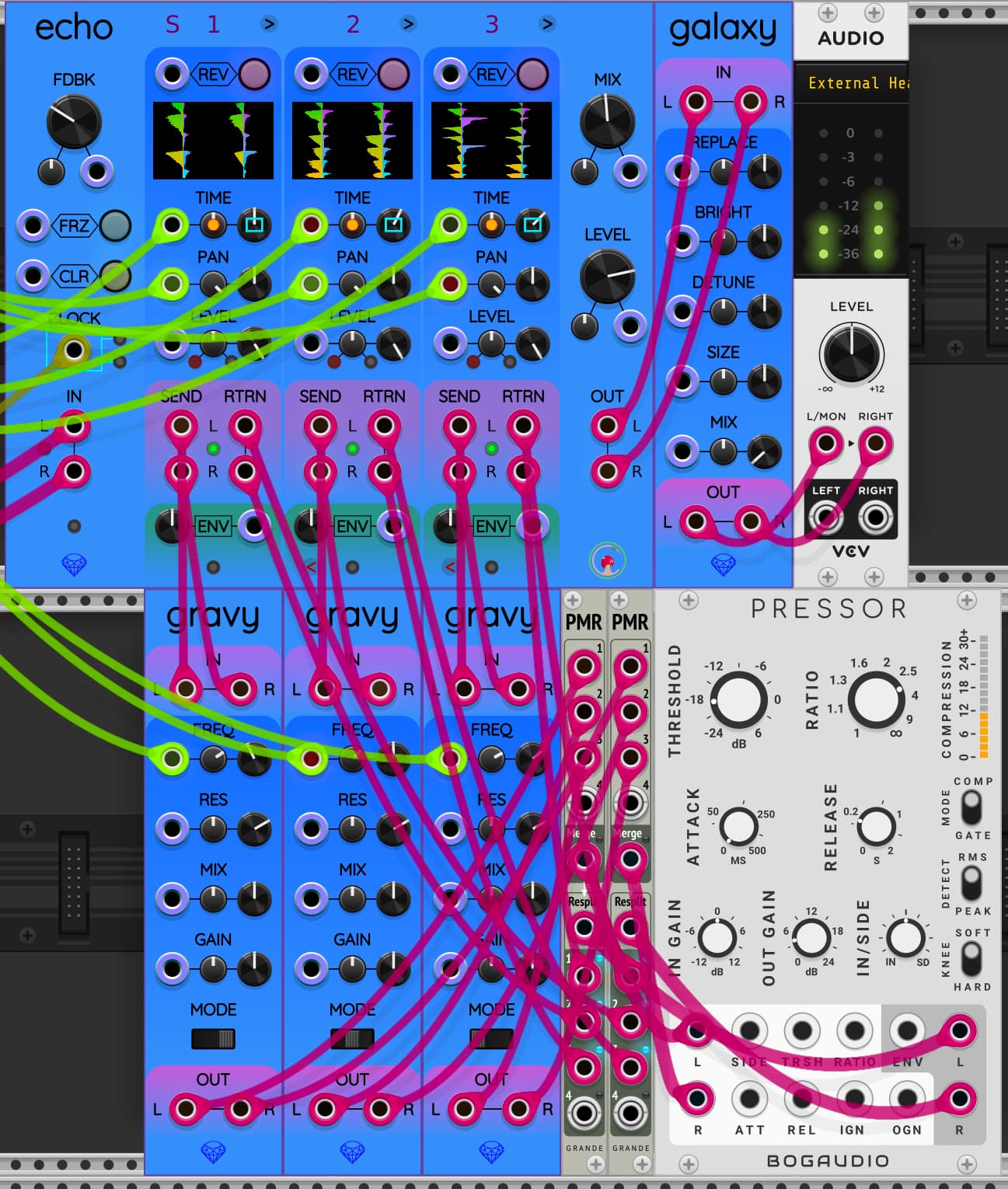
Task: Click the Pressor IN GAIN knob
Action: (717, 938)
